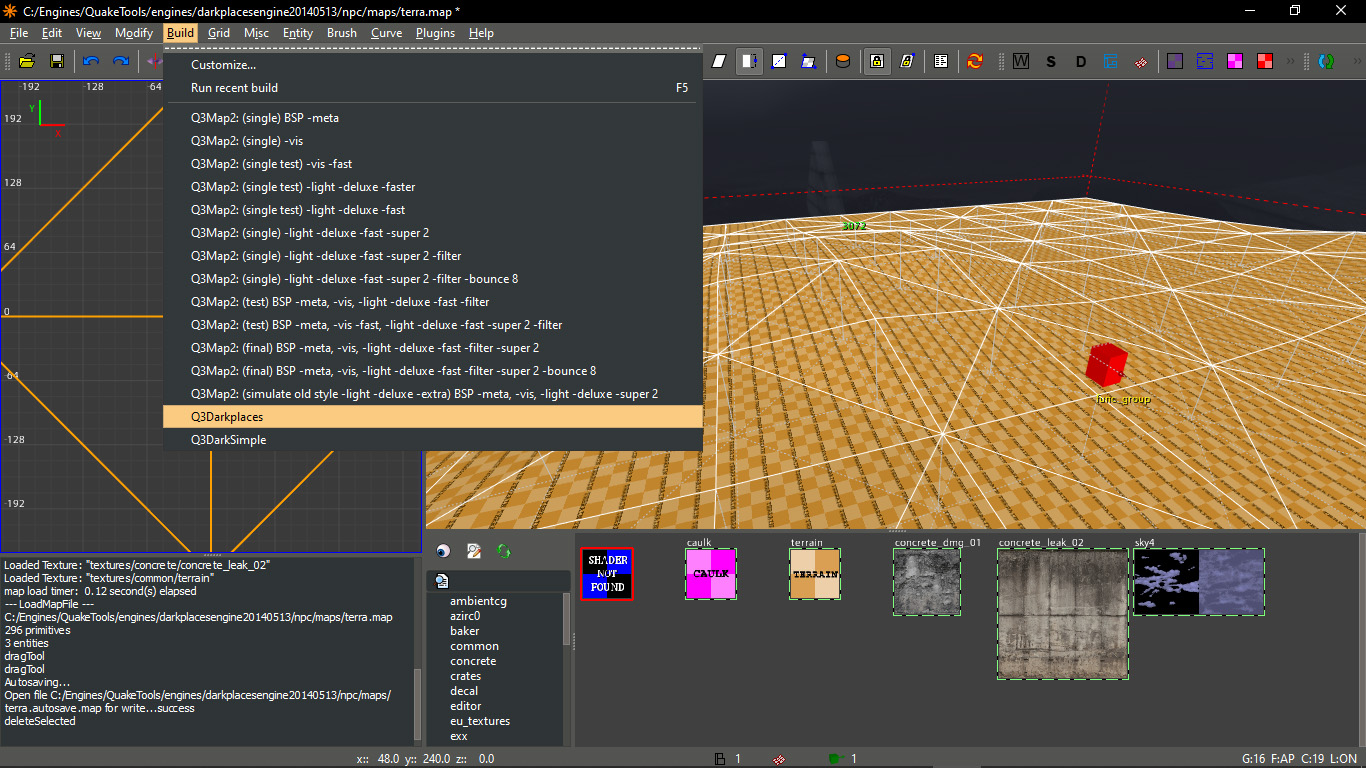Click Customize... in Build menu
1366x768 pixels.
pos(223,65)
